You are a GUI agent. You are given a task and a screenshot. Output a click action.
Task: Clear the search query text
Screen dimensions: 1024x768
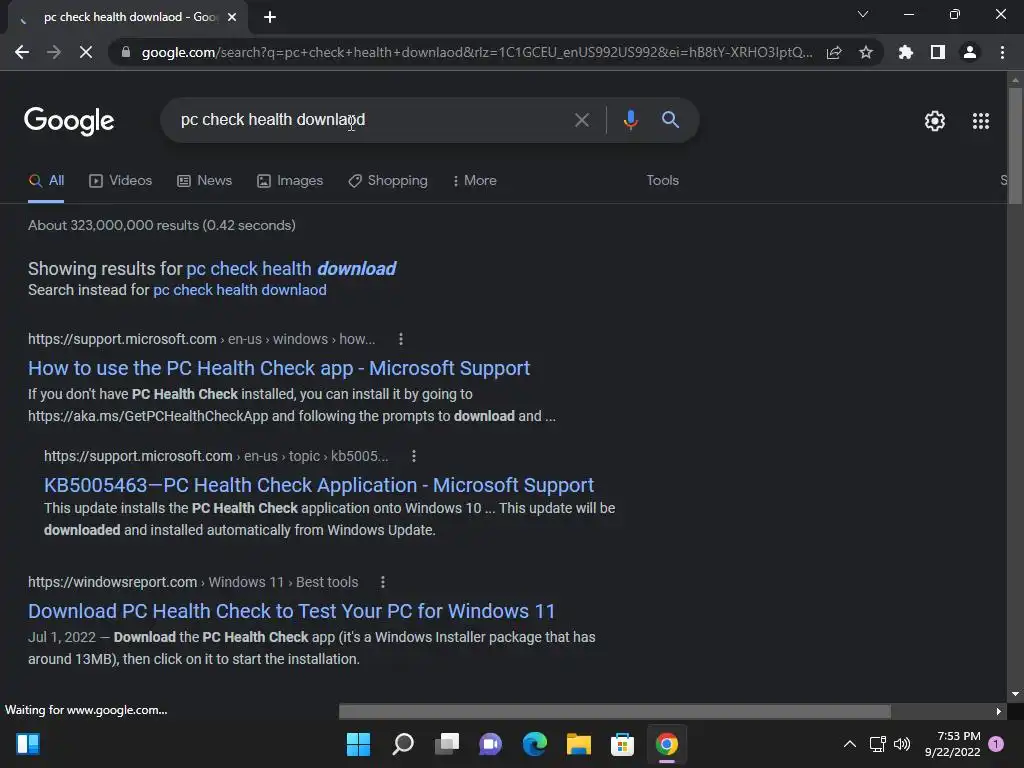point(581,120)
